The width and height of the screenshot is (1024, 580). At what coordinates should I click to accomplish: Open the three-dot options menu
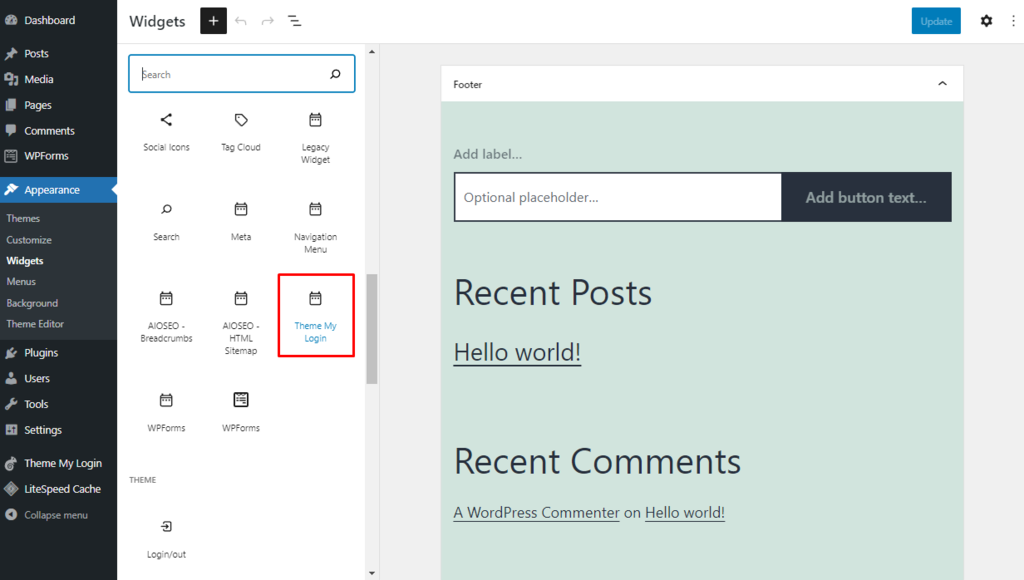[x=1012, y=21]
